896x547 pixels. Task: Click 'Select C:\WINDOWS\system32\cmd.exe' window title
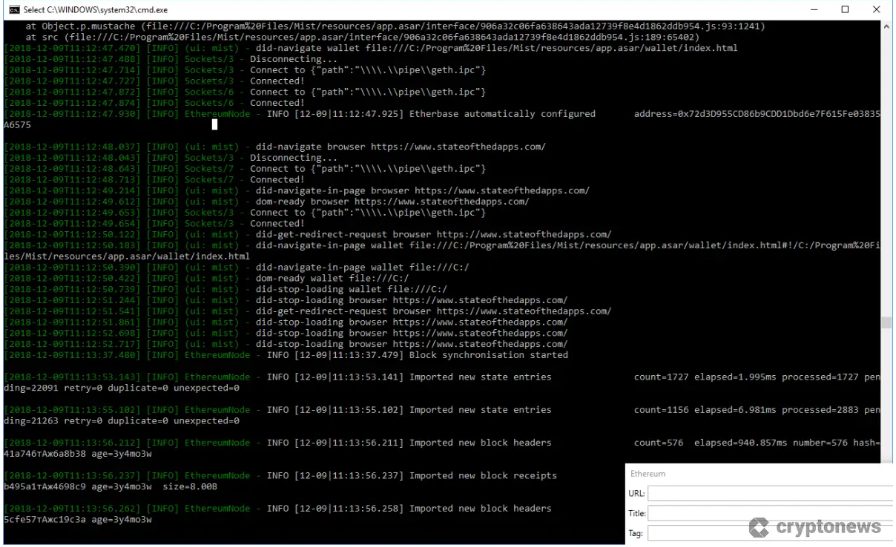[x=95, y=9]
